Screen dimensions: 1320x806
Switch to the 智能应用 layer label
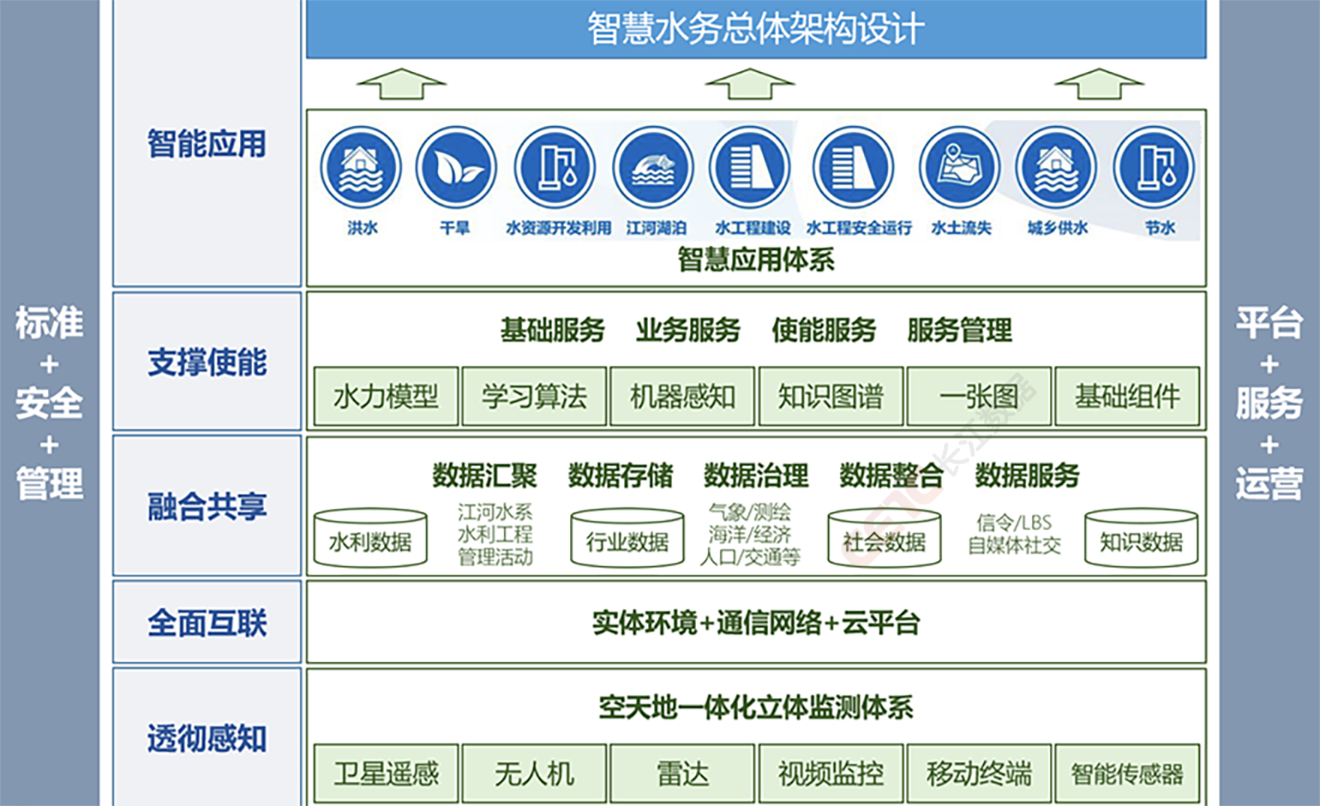click(207, 144)
